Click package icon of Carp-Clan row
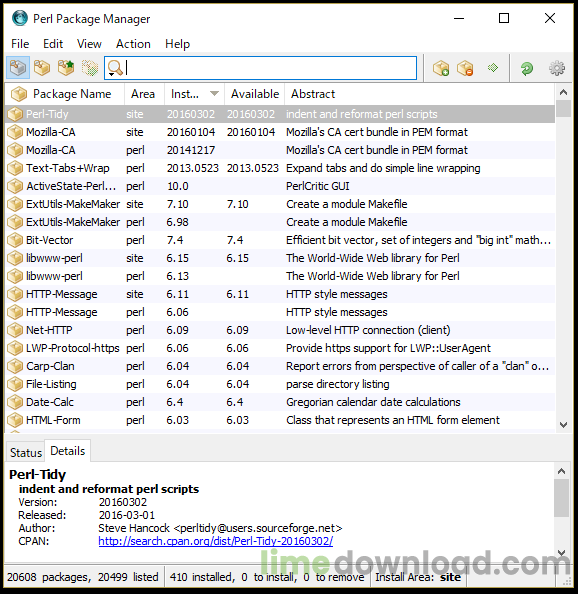 pos(15,366)
